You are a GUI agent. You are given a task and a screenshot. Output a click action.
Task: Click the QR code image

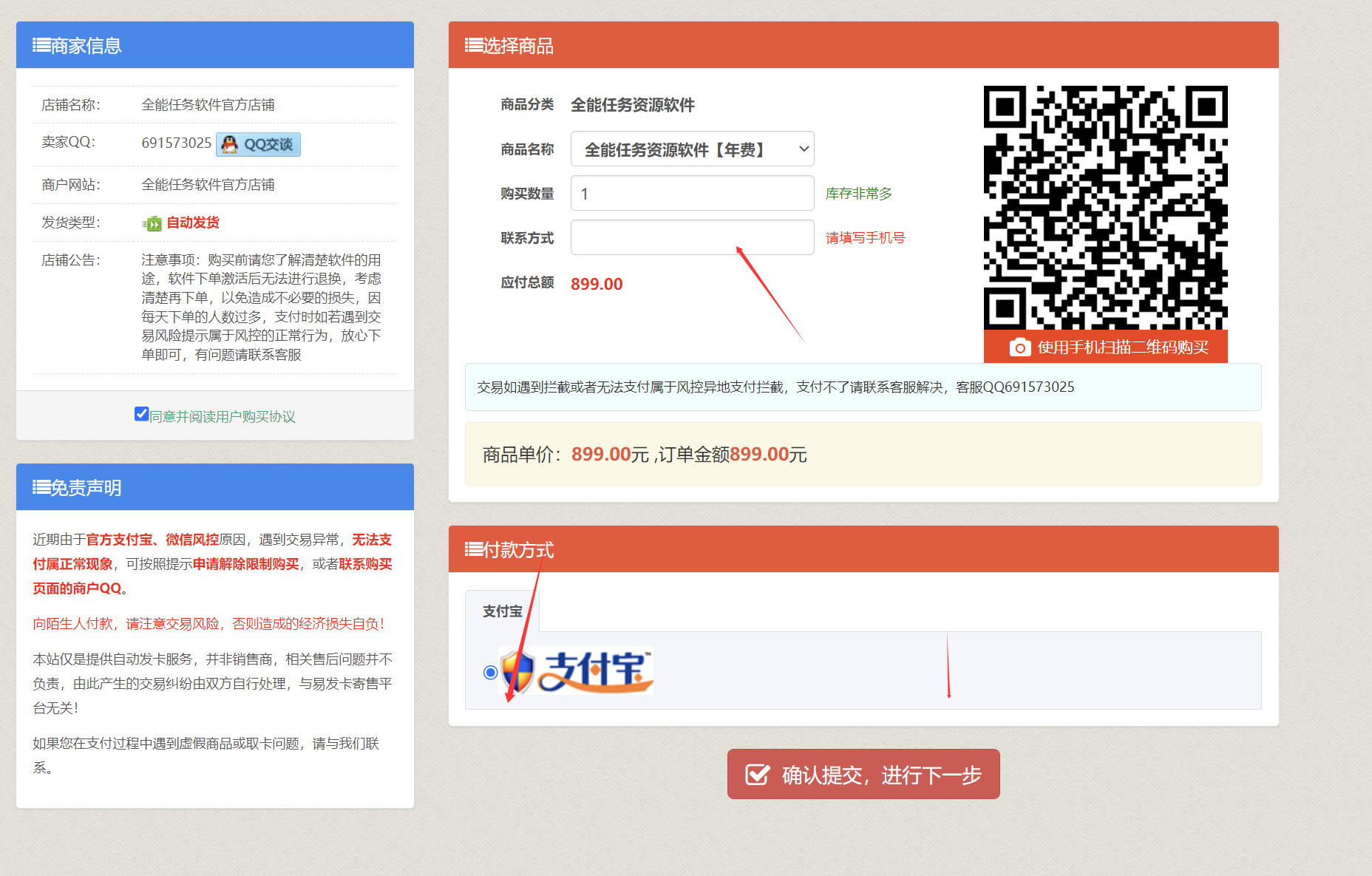pyautogui.click(x=1105, y=207)
